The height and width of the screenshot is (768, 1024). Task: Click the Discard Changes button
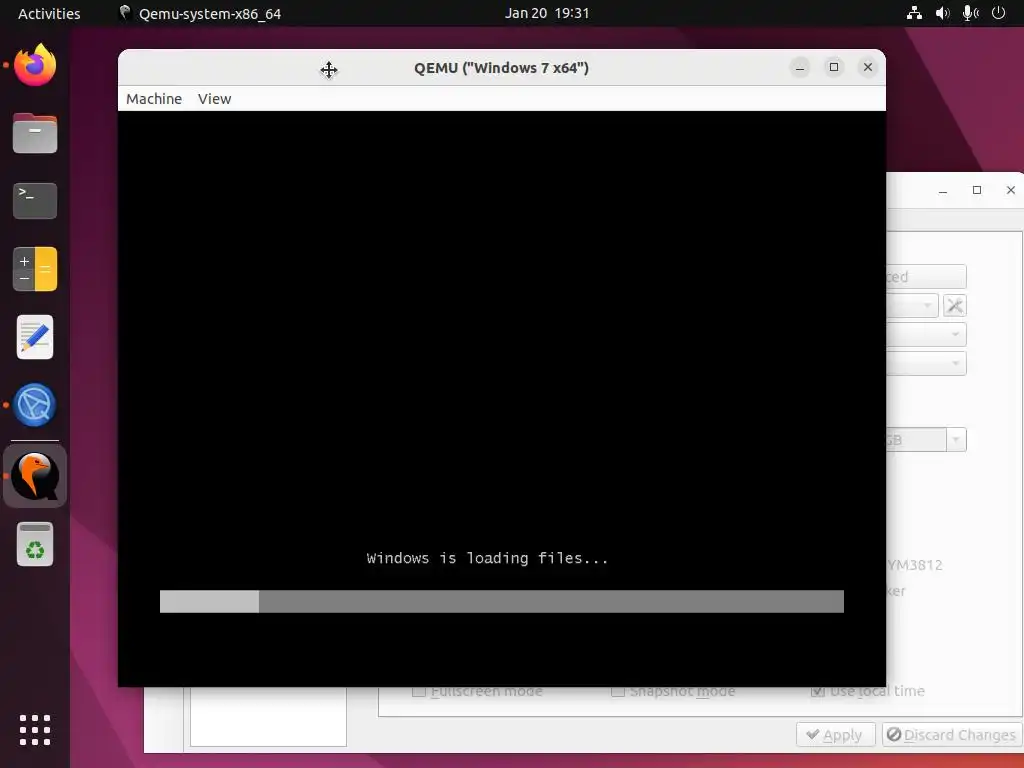[951, 735]
